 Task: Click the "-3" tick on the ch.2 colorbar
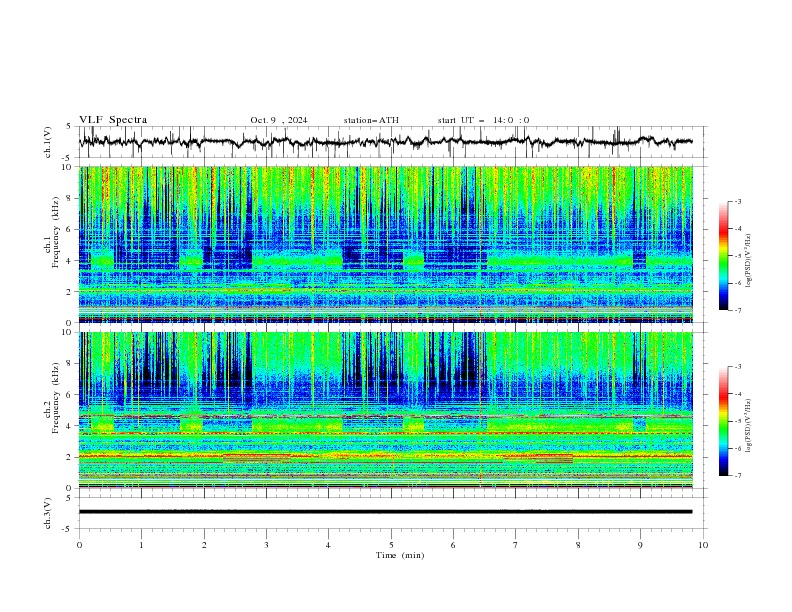(737, 367)
